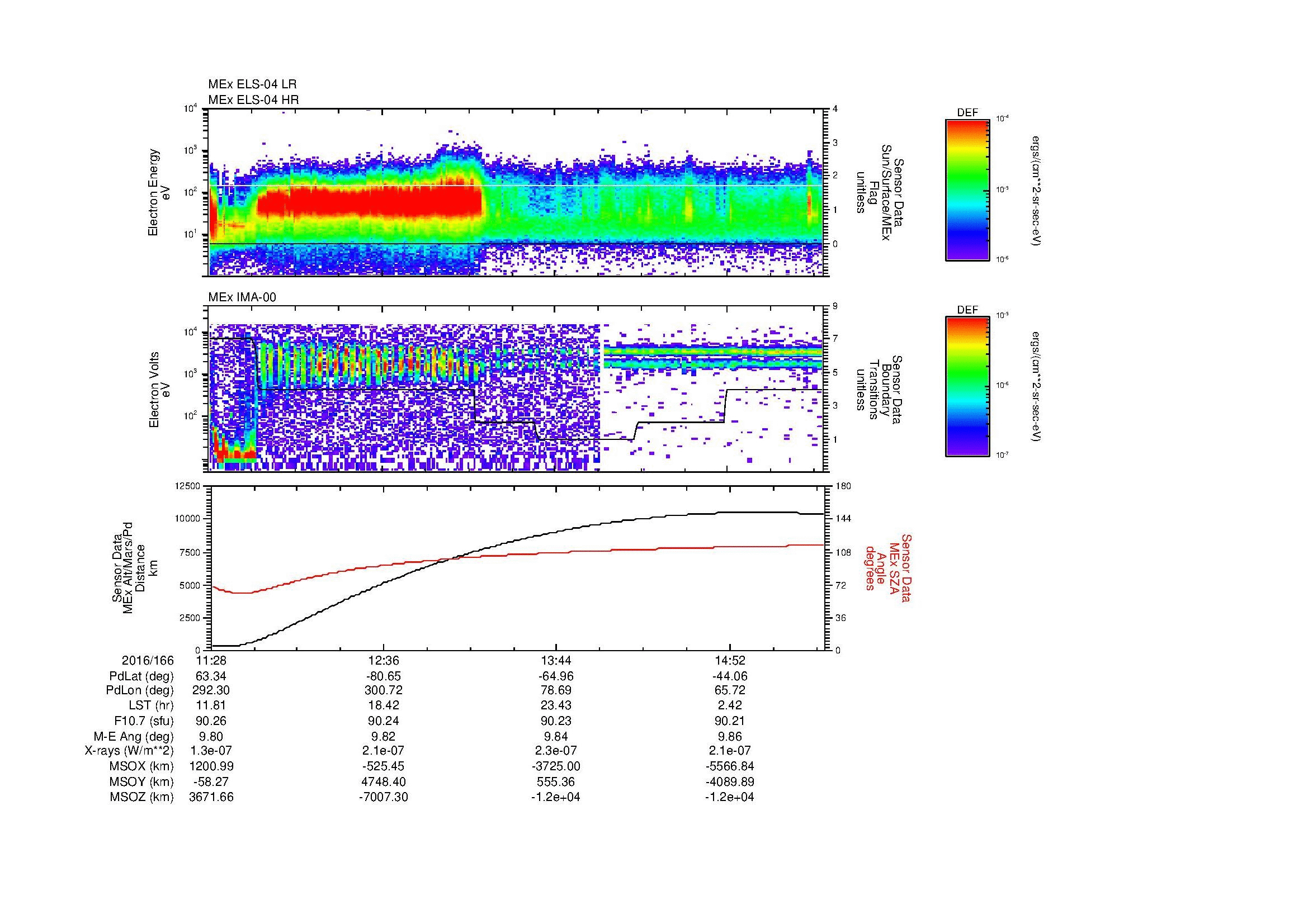The width and height of the screenshot is (1308, 924).
Task: Click the lower color bar unit label
Action: [1036, 387]
